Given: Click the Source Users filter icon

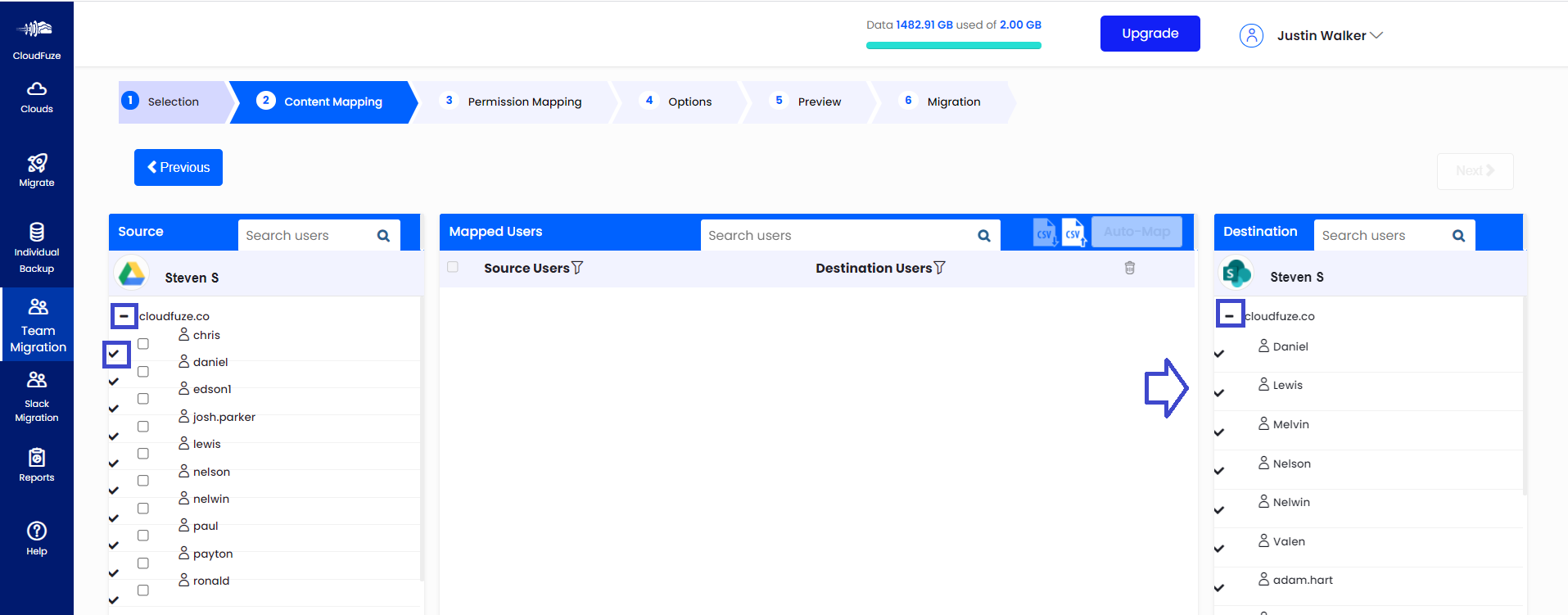Looking at the screenshot, I should point(577,268).
